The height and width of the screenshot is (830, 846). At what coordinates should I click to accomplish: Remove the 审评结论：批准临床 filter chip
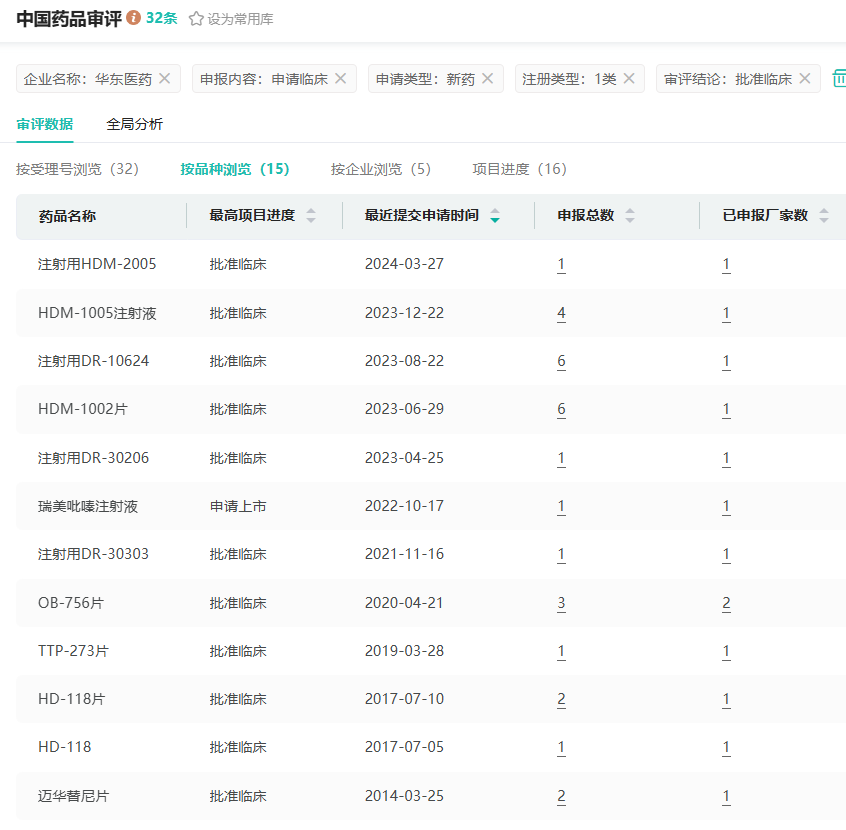pos(804,78)
